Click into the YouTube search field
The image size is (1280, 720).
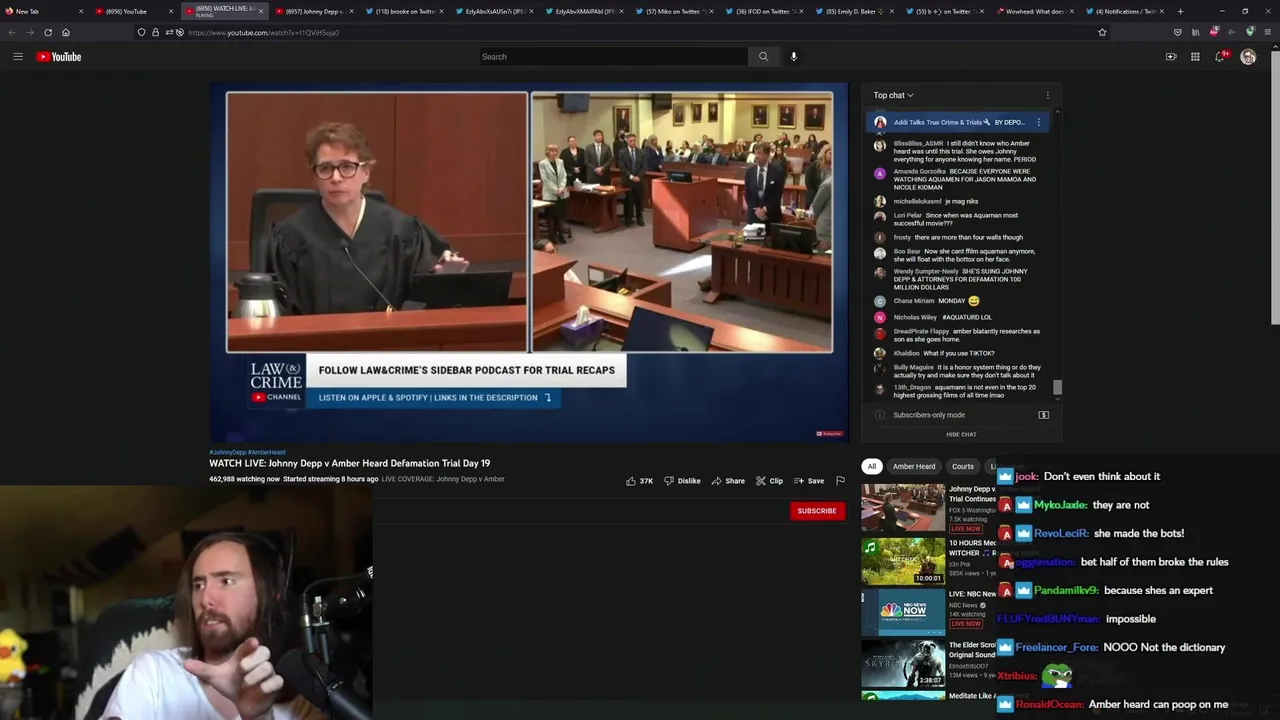point(613,57)
